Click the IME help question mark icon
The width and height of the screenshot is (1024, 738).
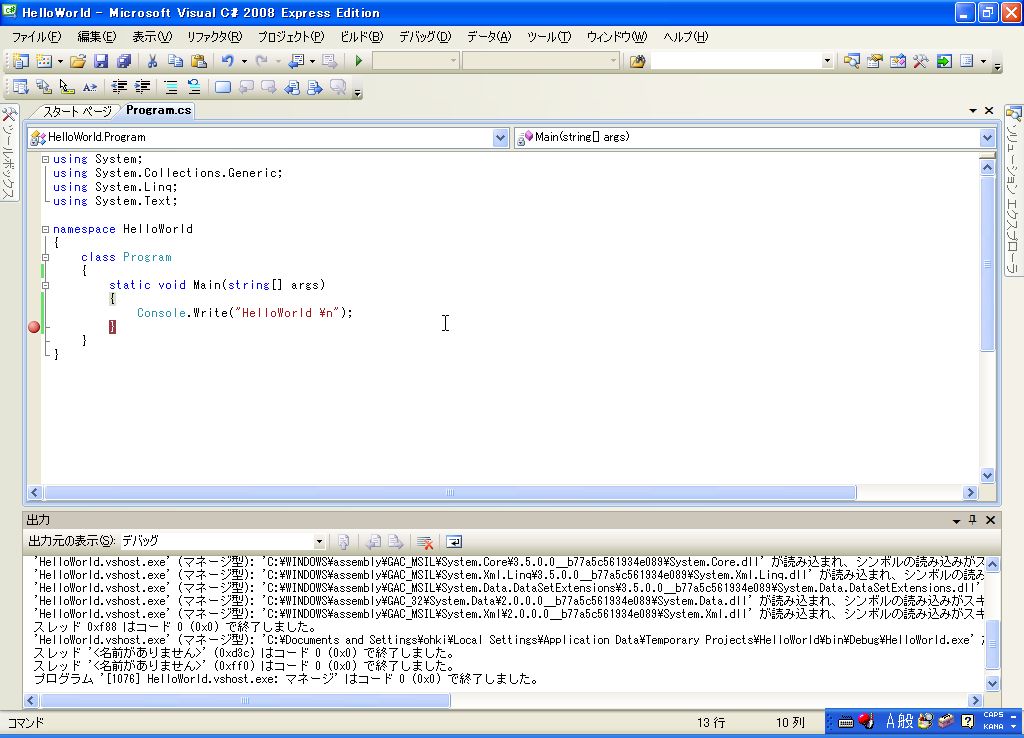pyautogui.click(x=967, y=722)
